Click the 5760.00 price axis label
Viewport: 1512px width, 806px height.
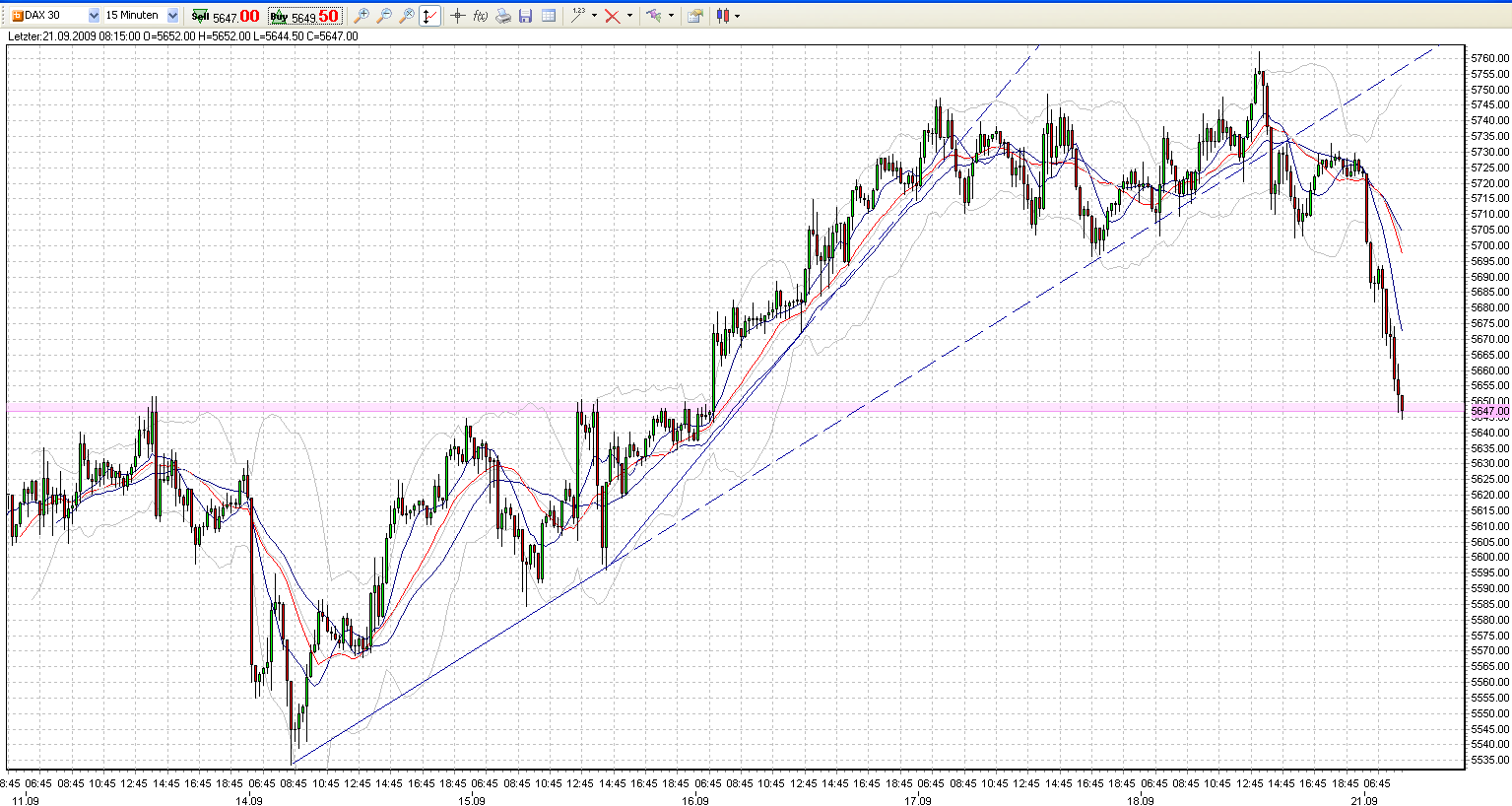pyautogui.click(x=1489, y=58)
